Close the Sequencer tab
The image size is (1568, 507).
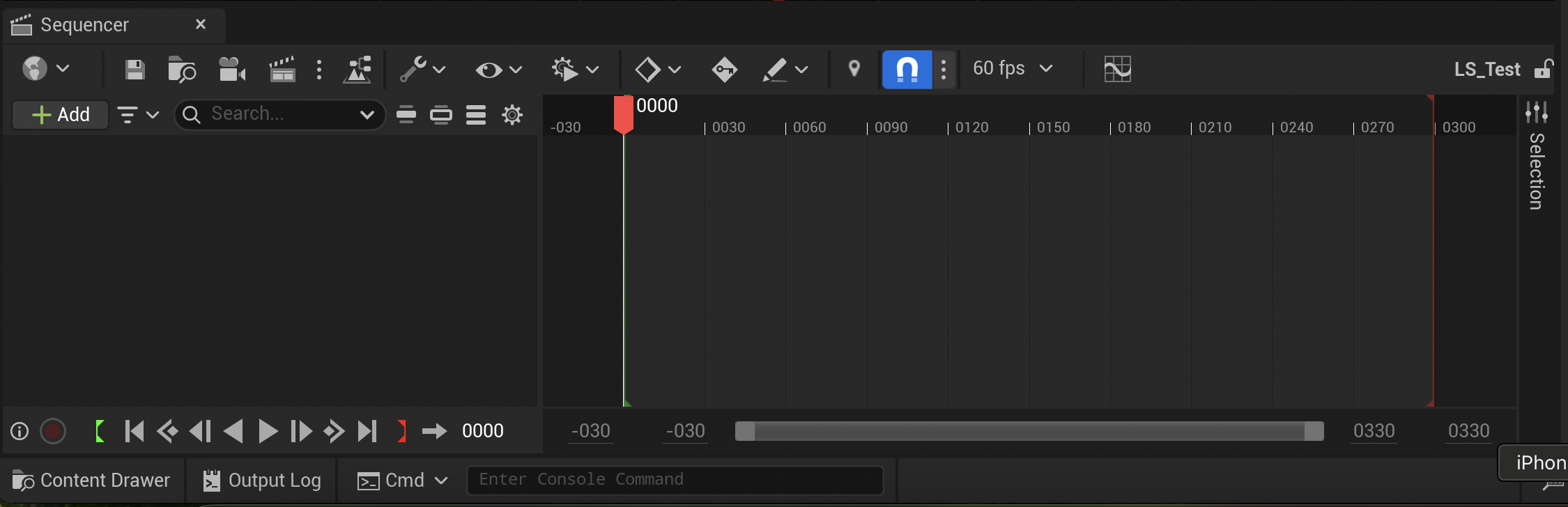coord(201,24)
